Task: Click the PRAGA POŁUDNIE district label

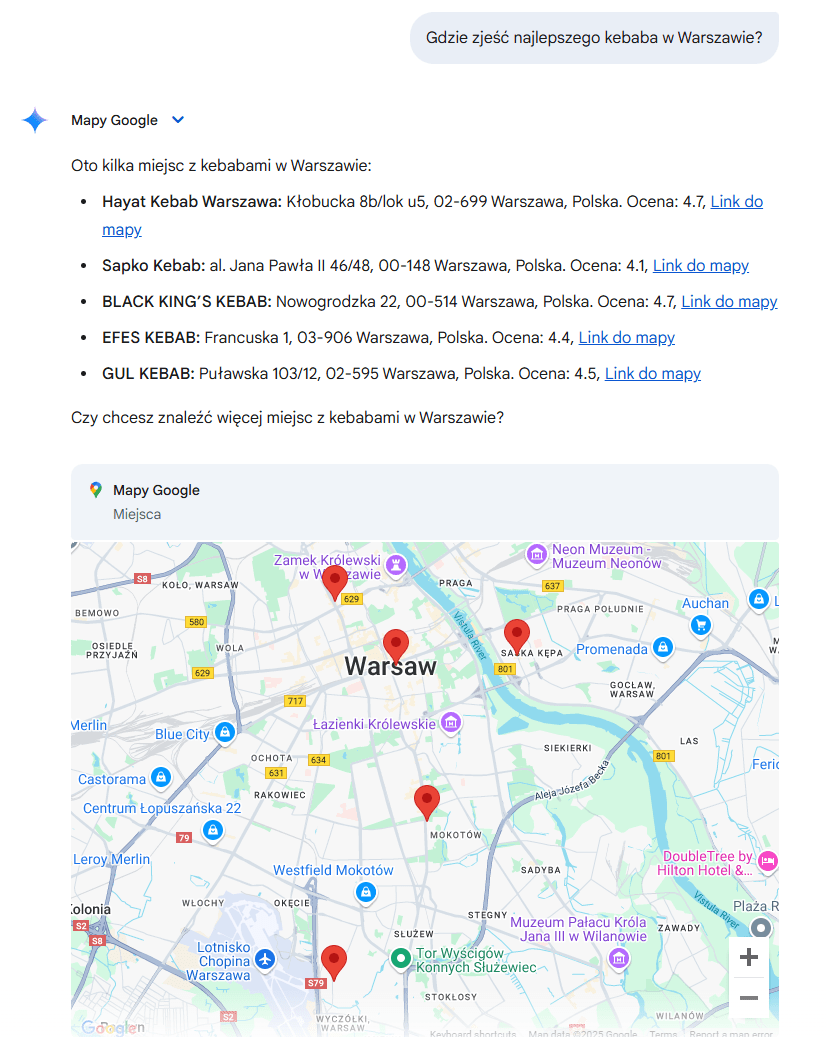Action: (x=600, y=609)
